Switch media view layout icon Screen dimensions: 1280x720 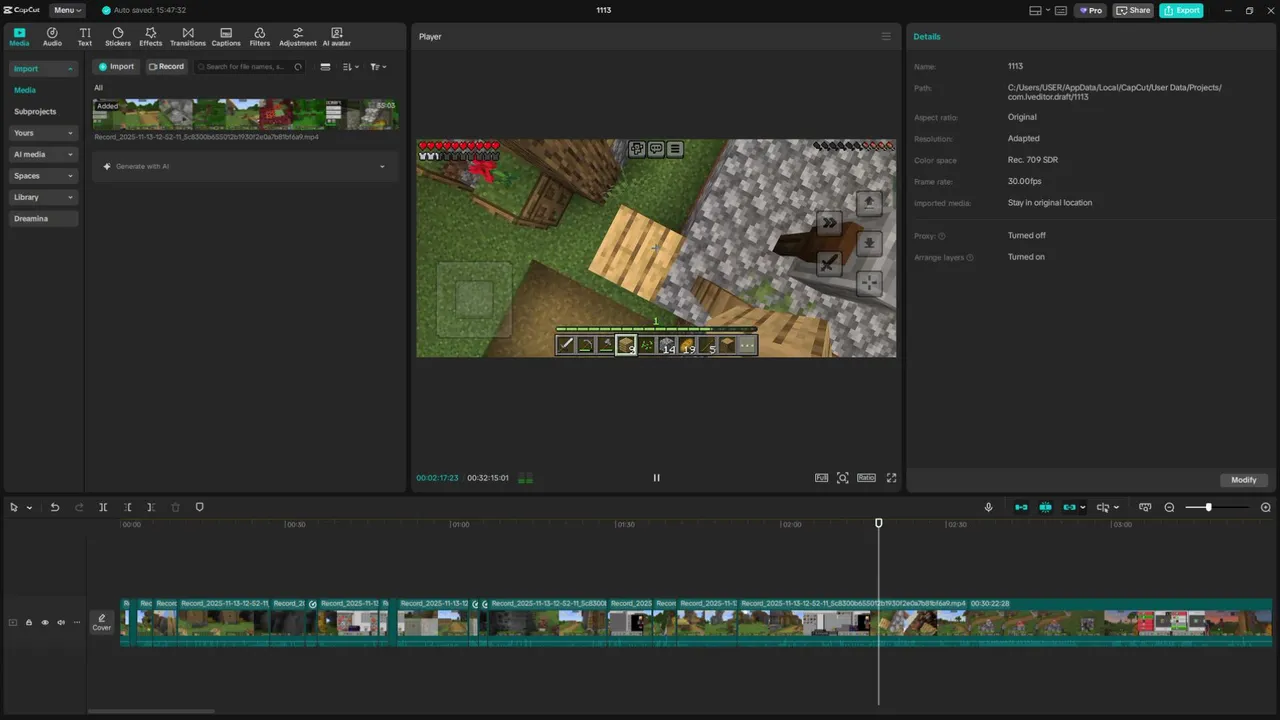click(x=325, y=67)
